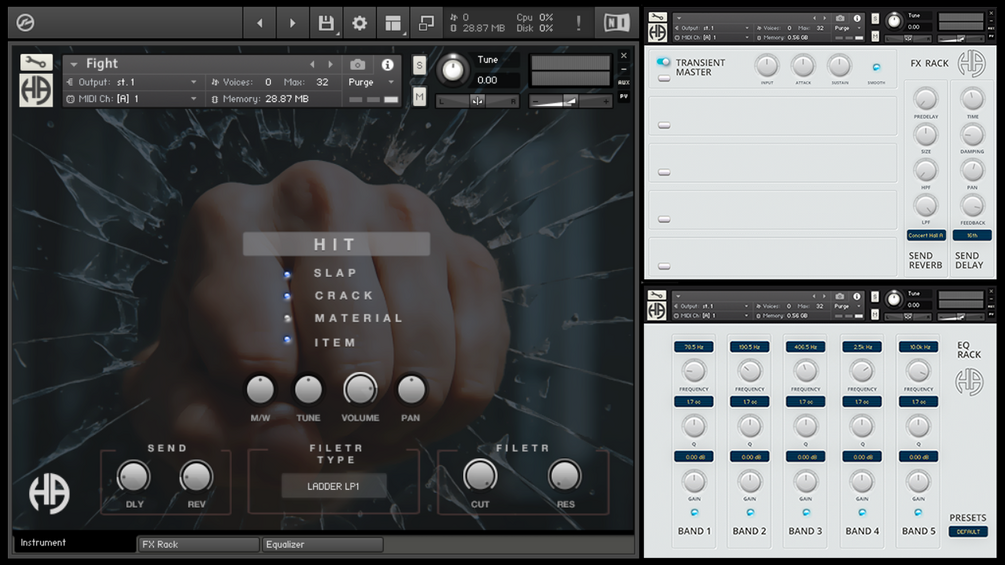The image size is (1005, 565).
Task: Toggle the Transient Master power switch
Action: click(663, 62)
